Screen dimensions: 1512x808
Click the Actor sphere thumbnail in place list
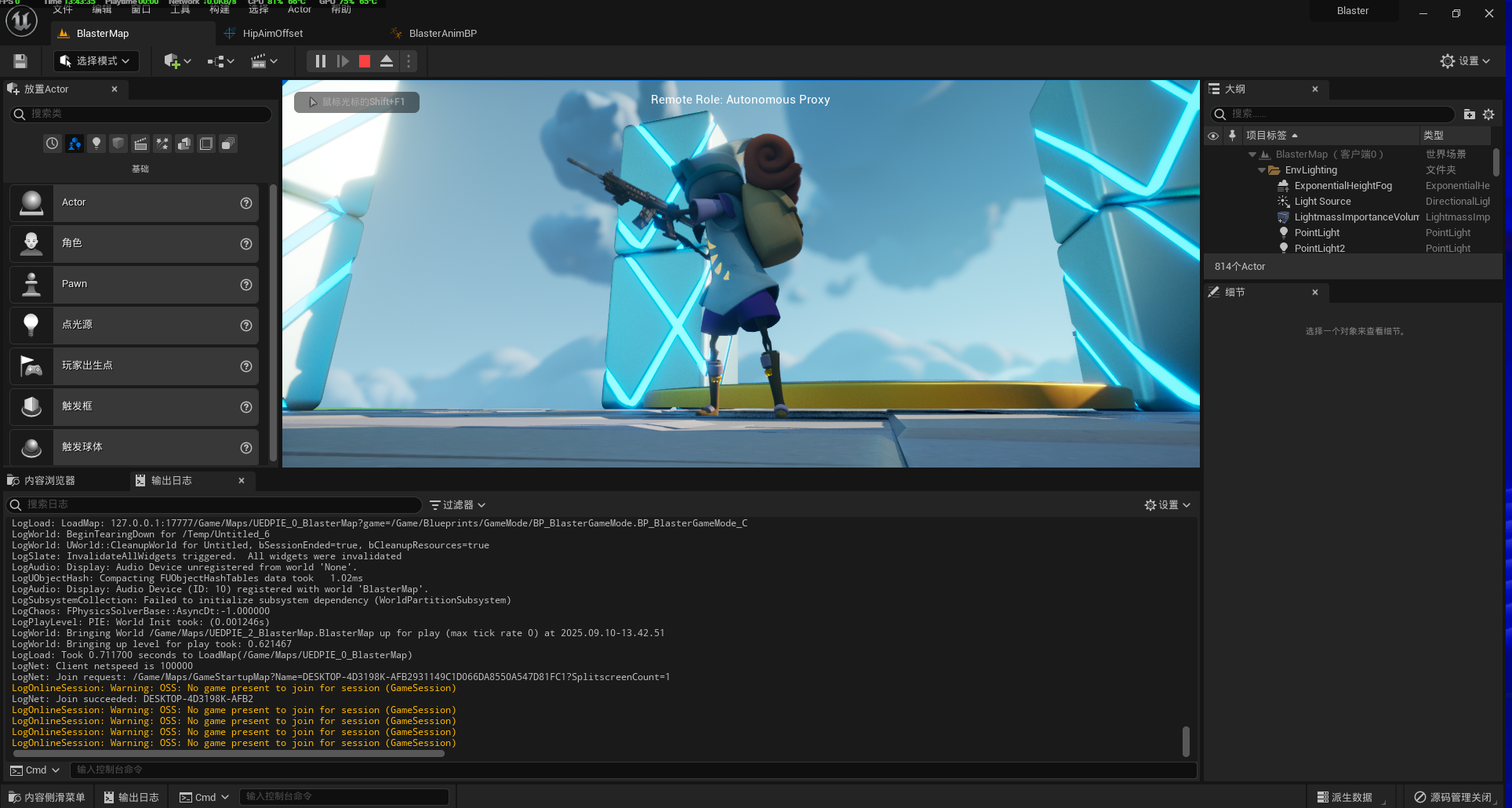[31, 202]
